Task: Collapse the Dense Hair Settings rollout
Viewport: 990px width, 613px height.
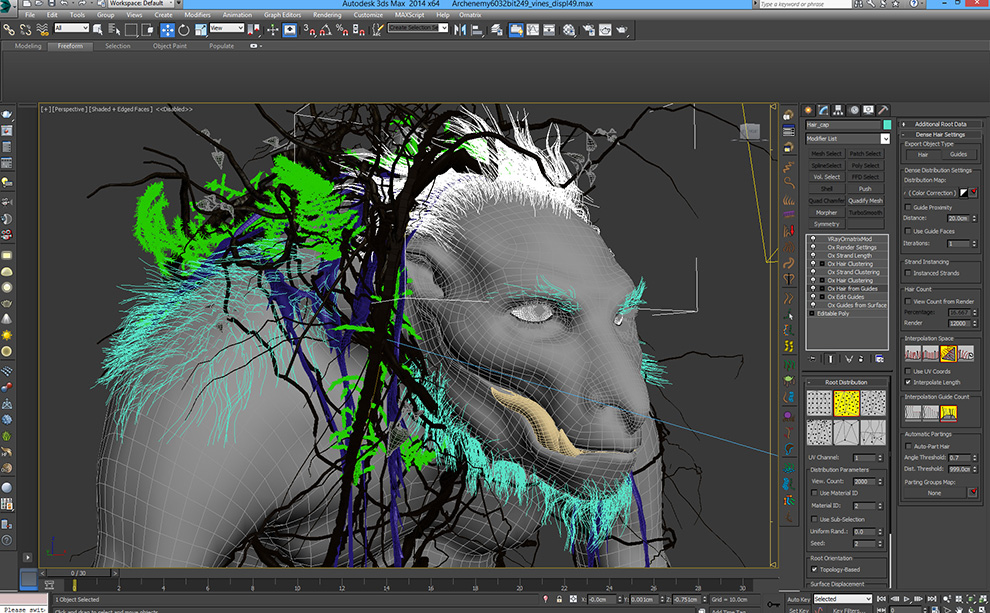Action: [940, 134]
